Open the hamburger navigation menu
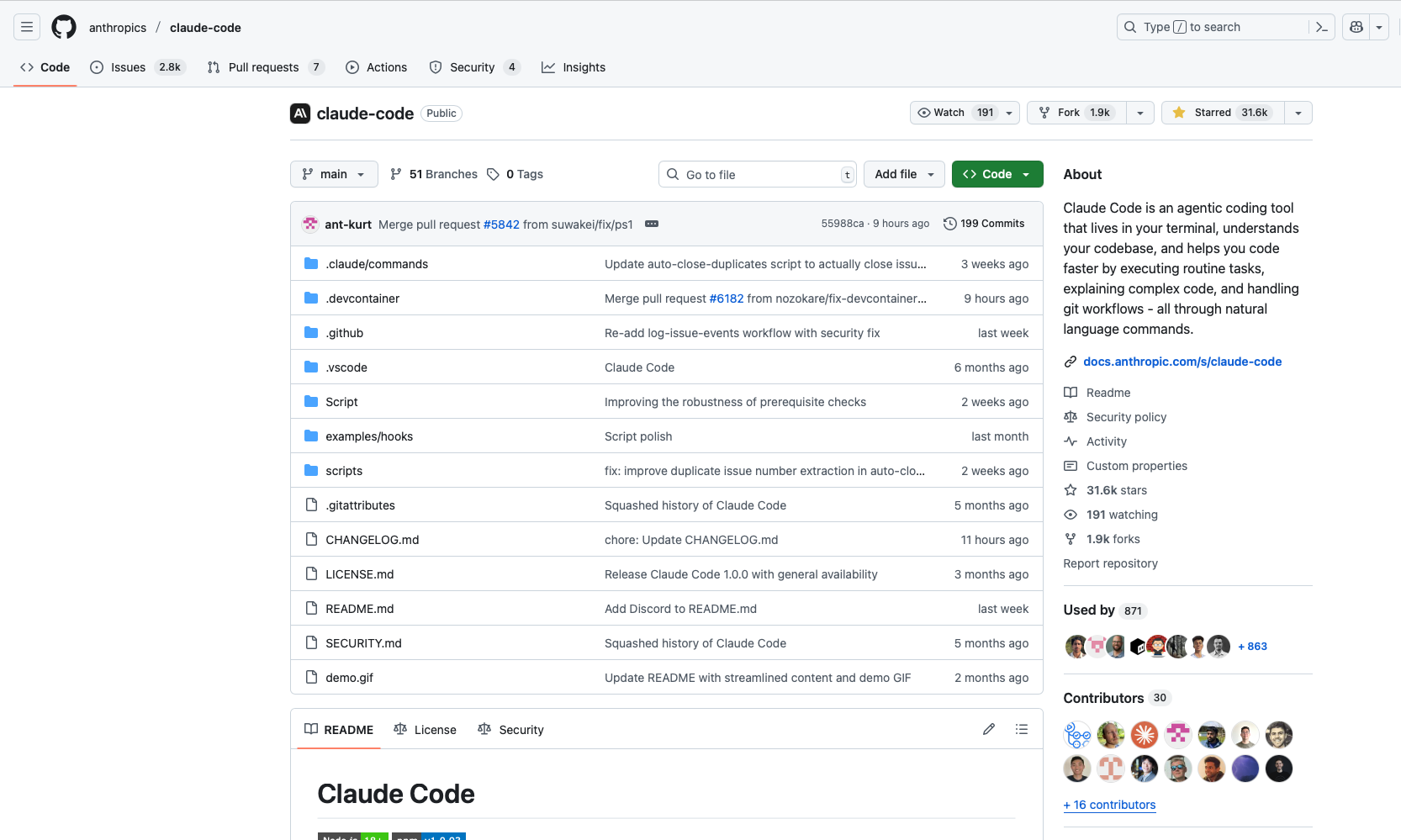The height and width of the screenshot is (840, 1401). click(27, 27)
